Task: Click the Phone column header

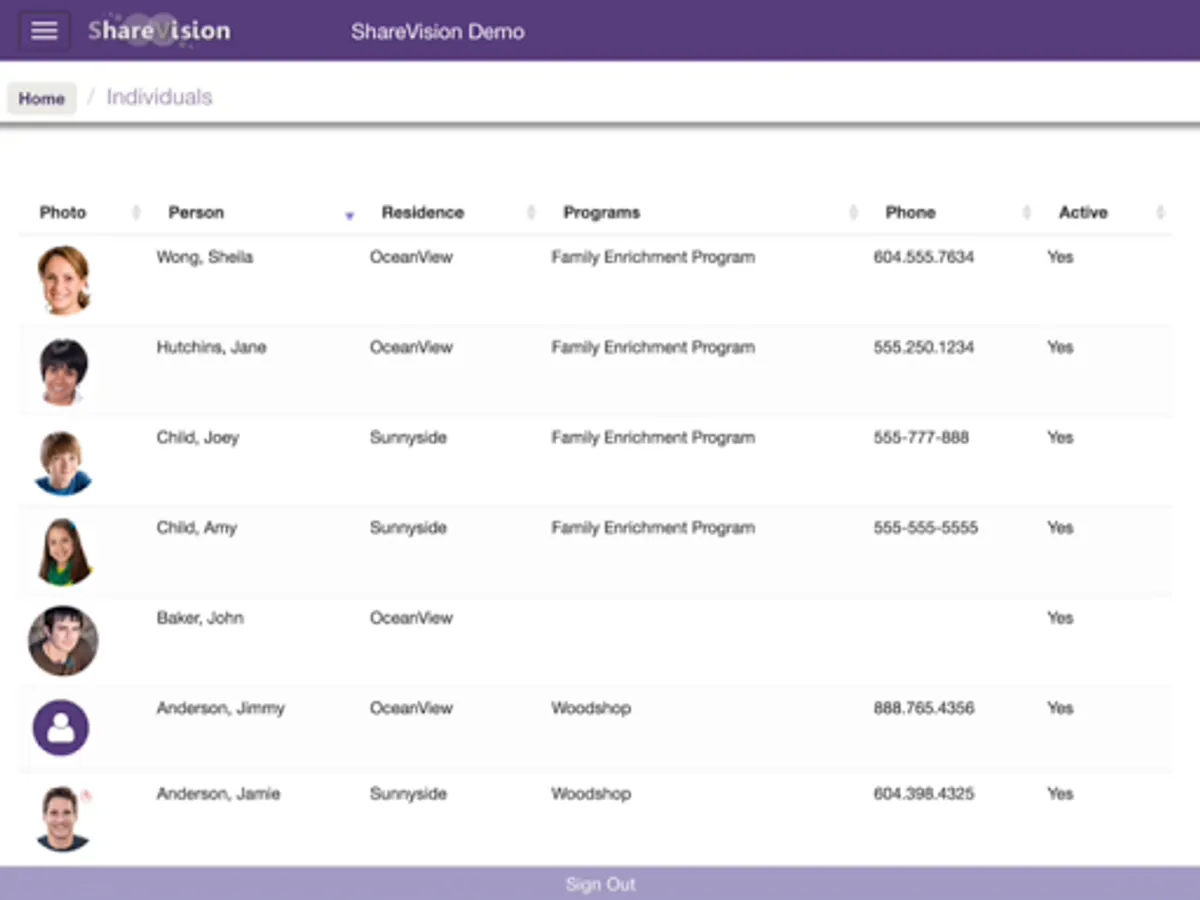Action: 911,212
